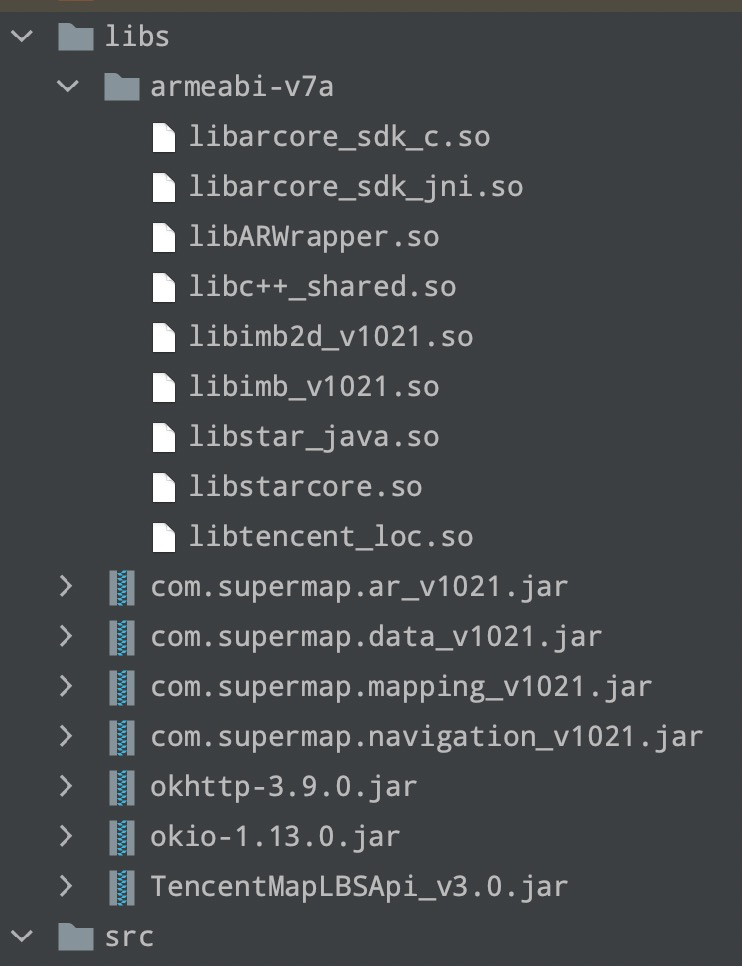The height and width of the screenshot is (966, 742).
Task: Click file icon of libARWrapper.so
Action: click(164, 237)
